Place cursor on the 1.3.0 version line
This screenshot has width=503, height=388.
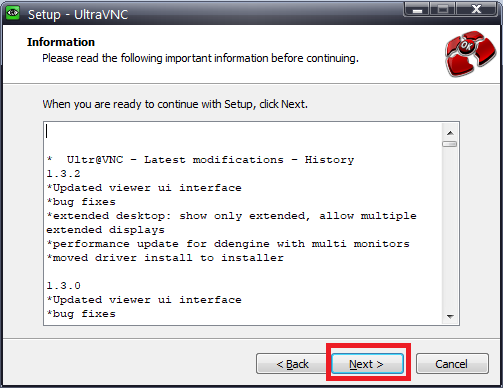[x=63, y=286]
